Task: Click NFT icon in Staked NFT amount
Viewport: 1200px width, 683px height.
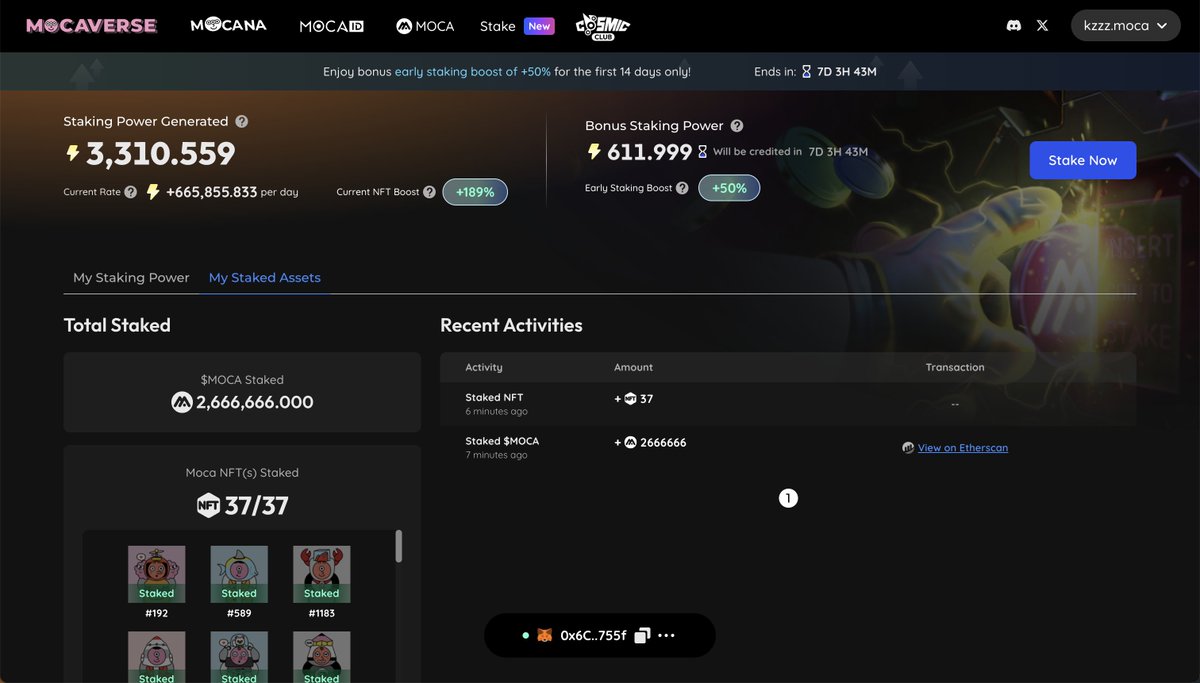Action: pyautogui.click(x=630, y=399)
